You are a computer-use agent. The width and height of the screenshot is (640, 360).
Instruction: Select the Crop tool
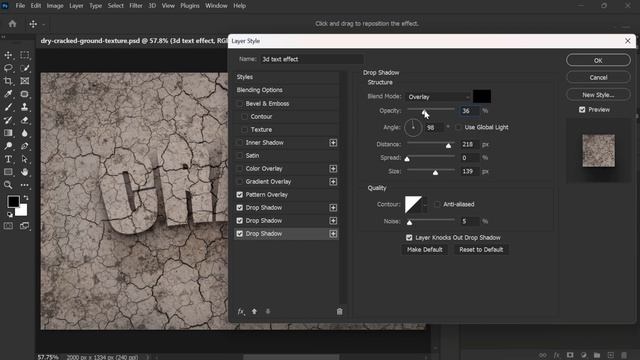pos(8,81)
